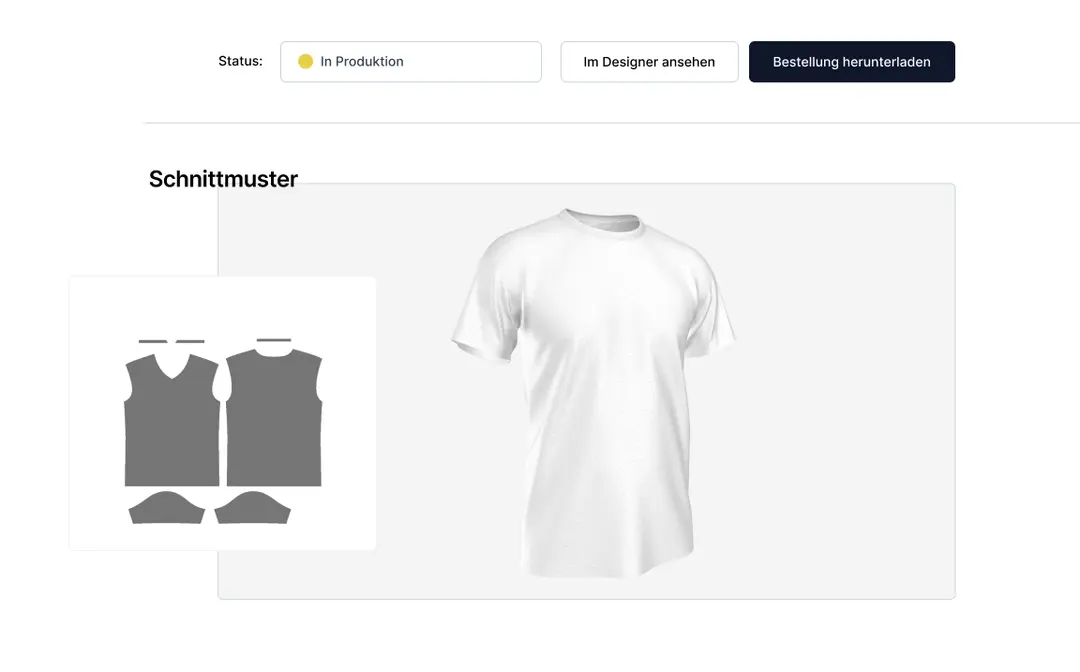This screenshot has height=672, width=1080.
Task: Select the round-neck back pattern piece
Action: pos(274,418)
